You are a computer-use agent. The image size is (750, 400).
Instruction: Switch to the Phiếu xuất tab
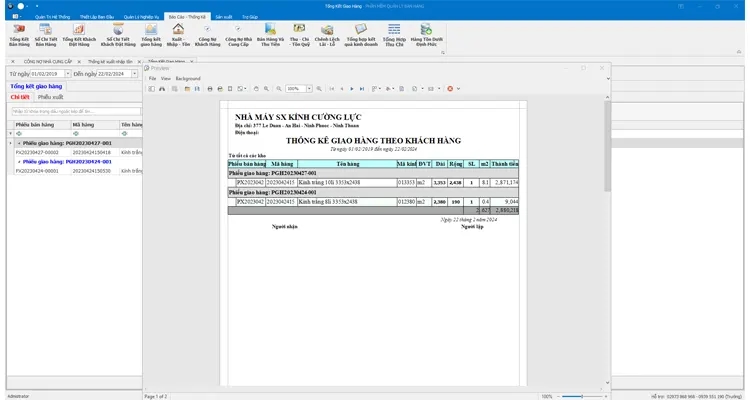51,97
